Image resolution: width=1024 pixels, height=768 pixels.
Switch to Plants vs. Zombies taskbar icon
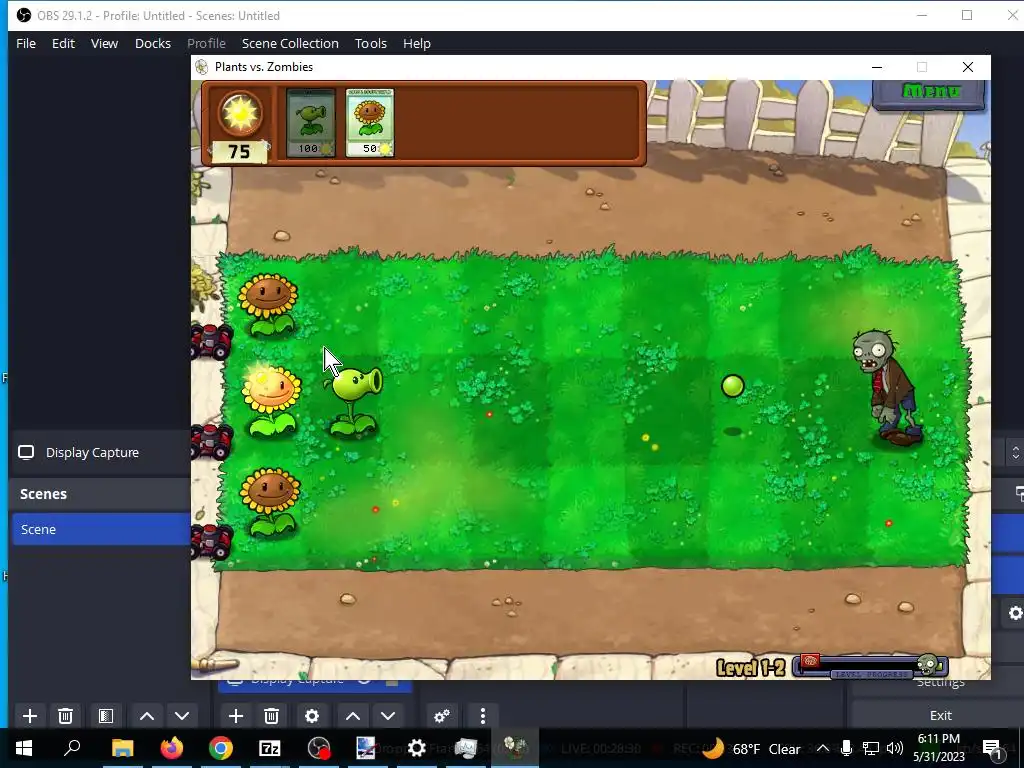click(x=515, y=748)
